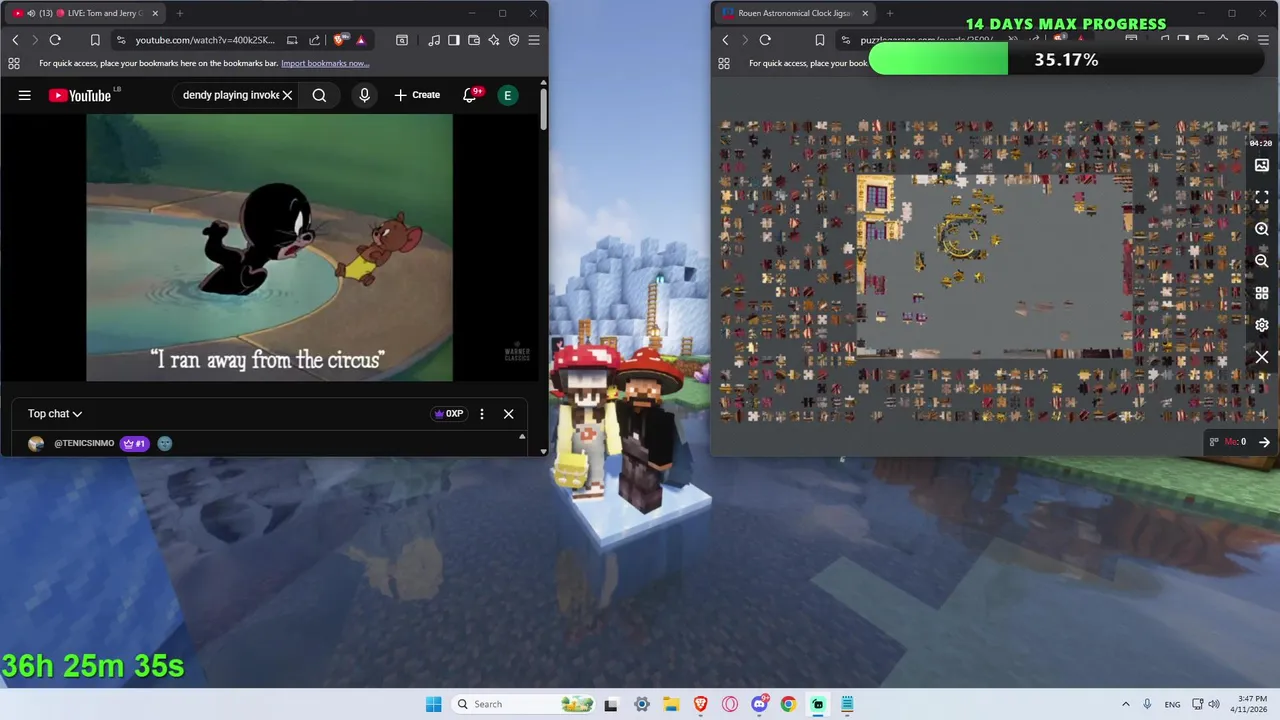Open site settings icon beside youtube.com URL
The width and height of the screenshot is (1280, 720).
tap(121, 40)
